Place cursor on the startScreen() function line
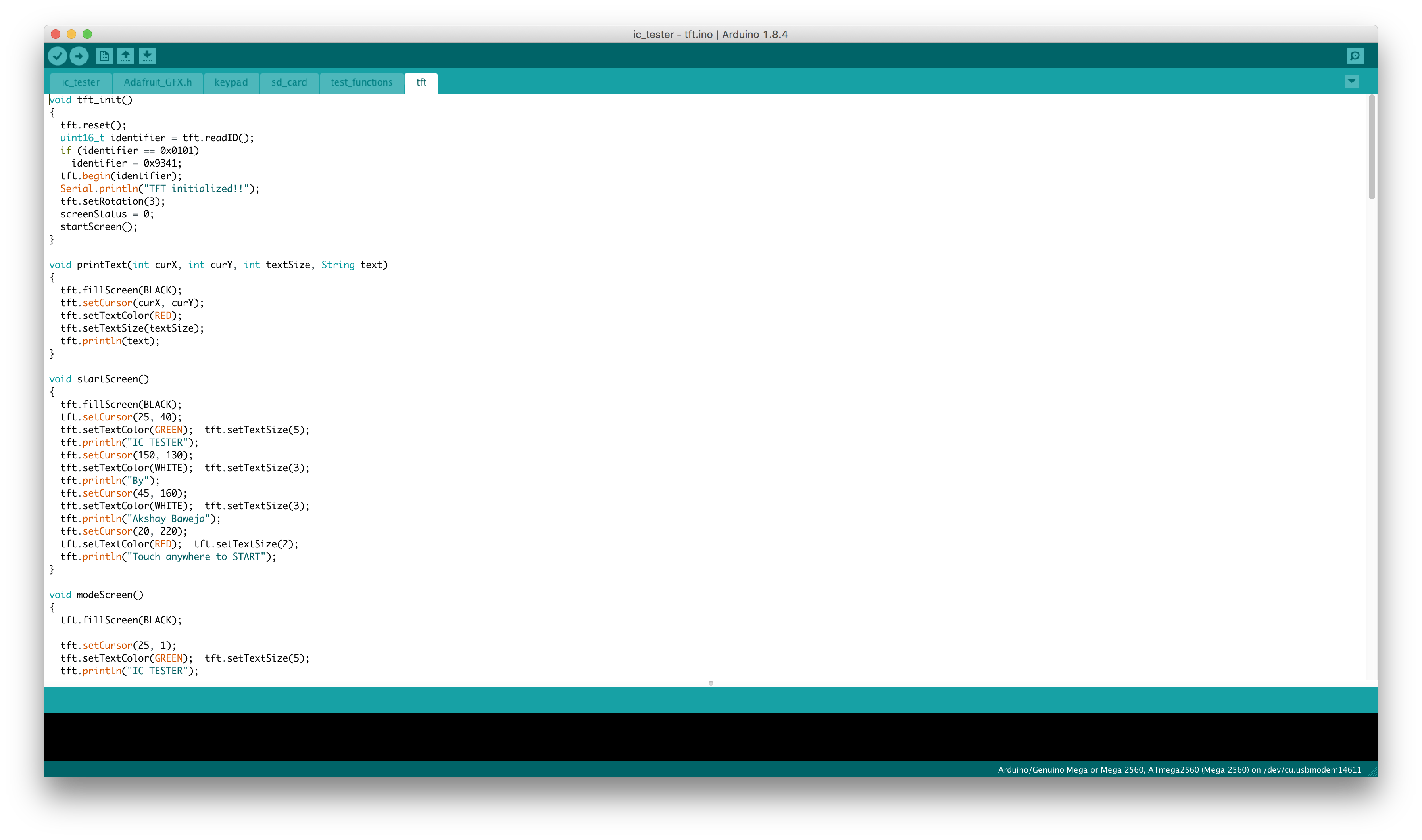Viewport: 1422px width, 840px height. (x=113, y=379)
